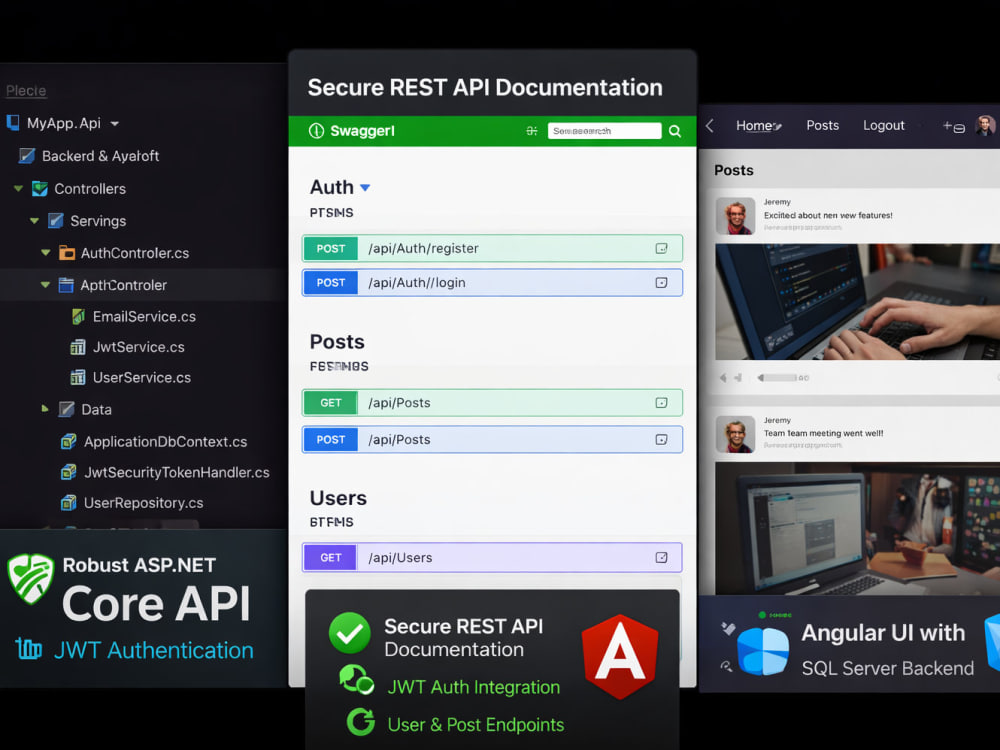
Task: Open the JwtService.cs file
Action: tap(138, 347)
